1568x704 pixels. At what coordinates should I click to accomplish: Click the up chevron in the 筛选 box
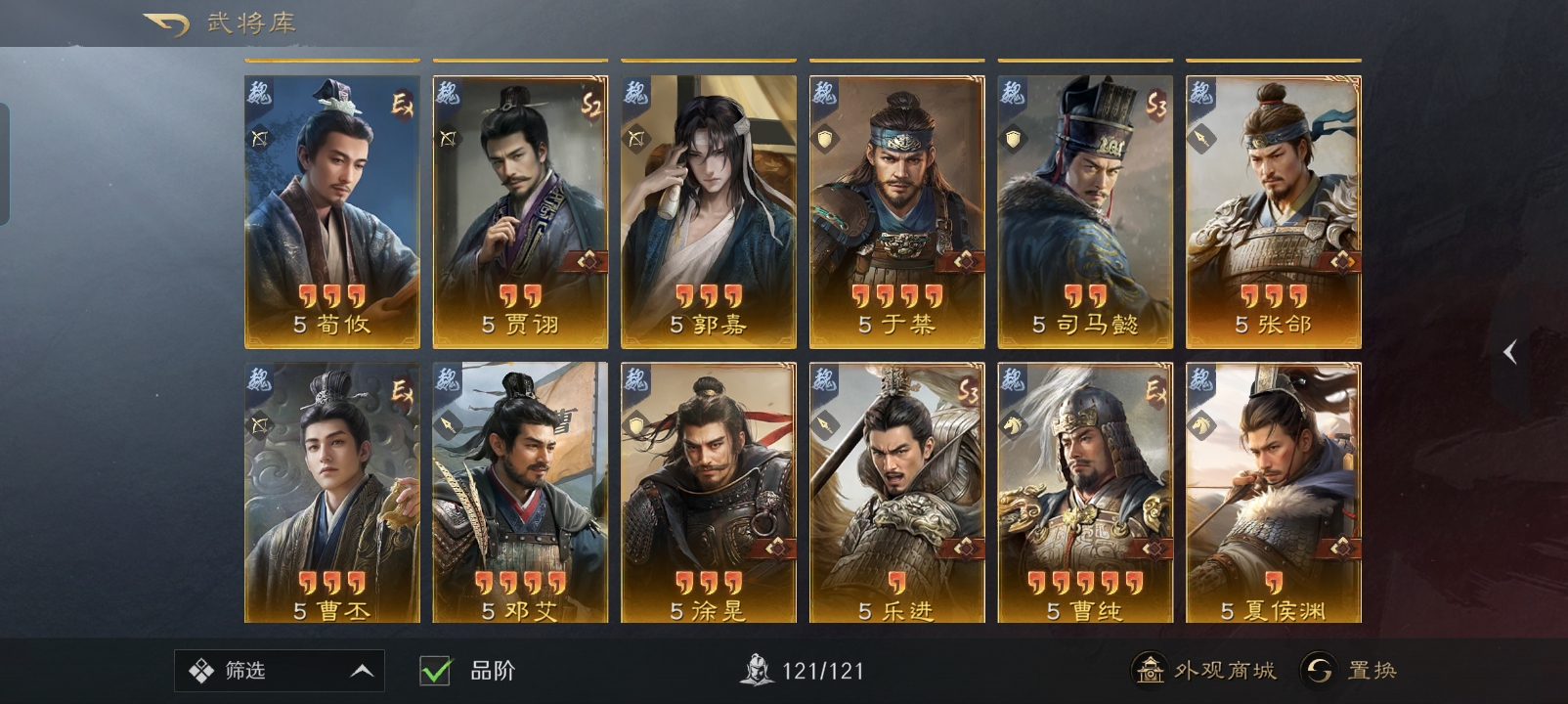[x=362, y=671]
